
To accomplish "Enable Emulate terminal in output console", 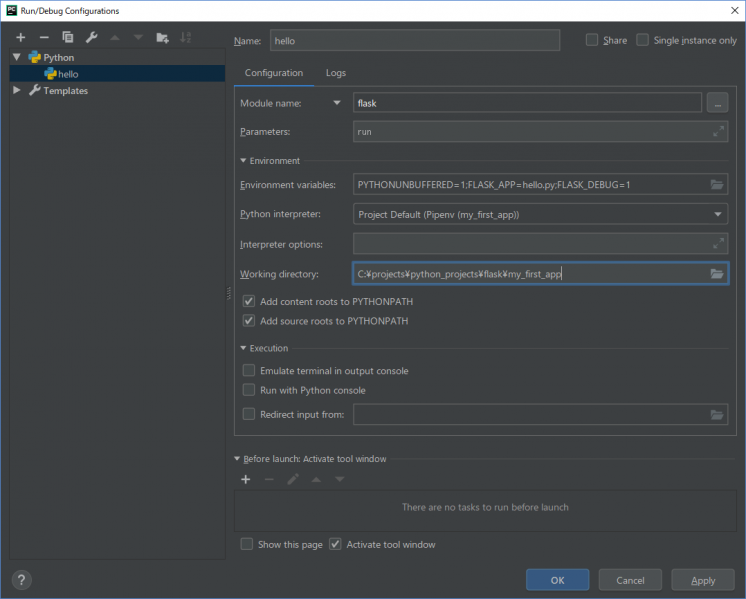I will [x=248, y=370].
